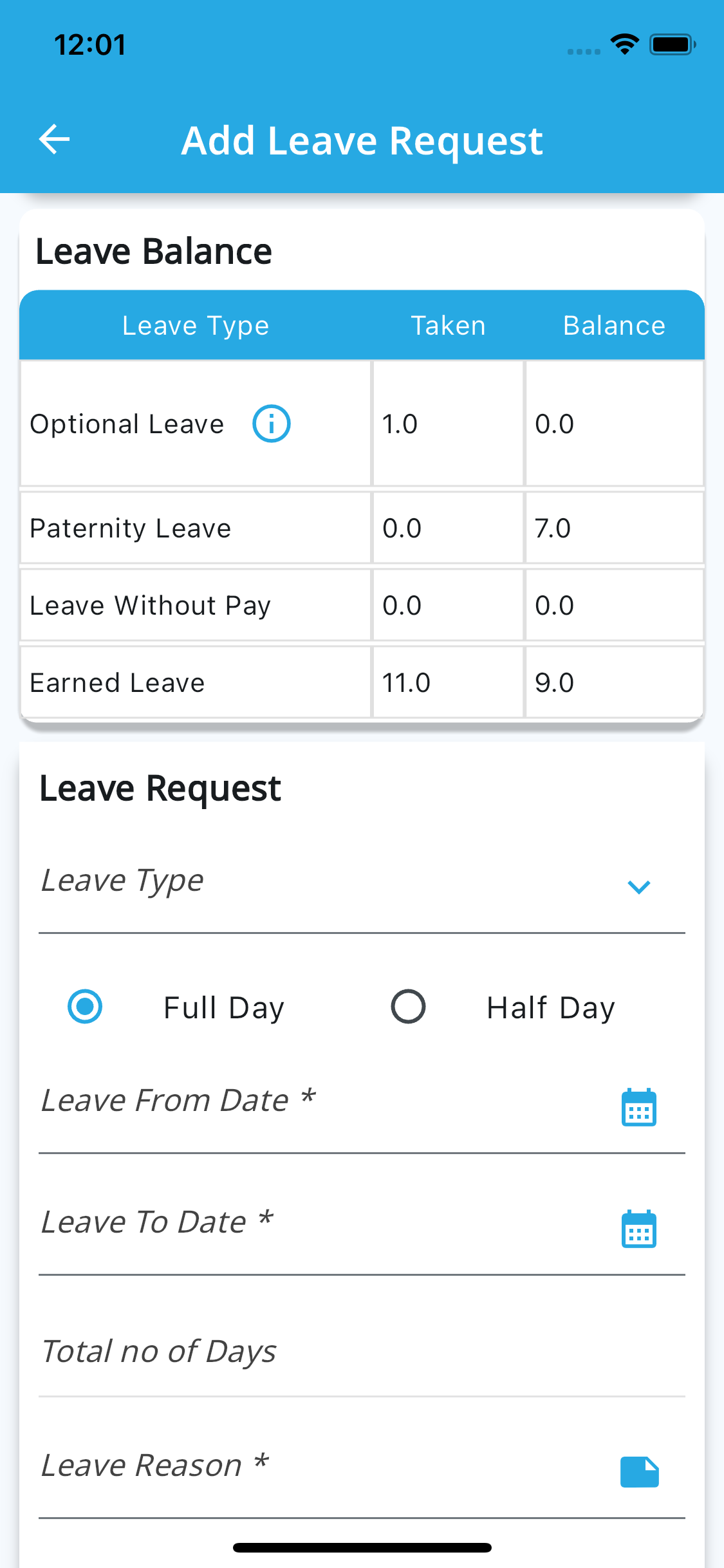Image resolution: width=724 pixels, height=1568 pixels.
Task: Tap the Half Day label
Action: coord(551,1008)
